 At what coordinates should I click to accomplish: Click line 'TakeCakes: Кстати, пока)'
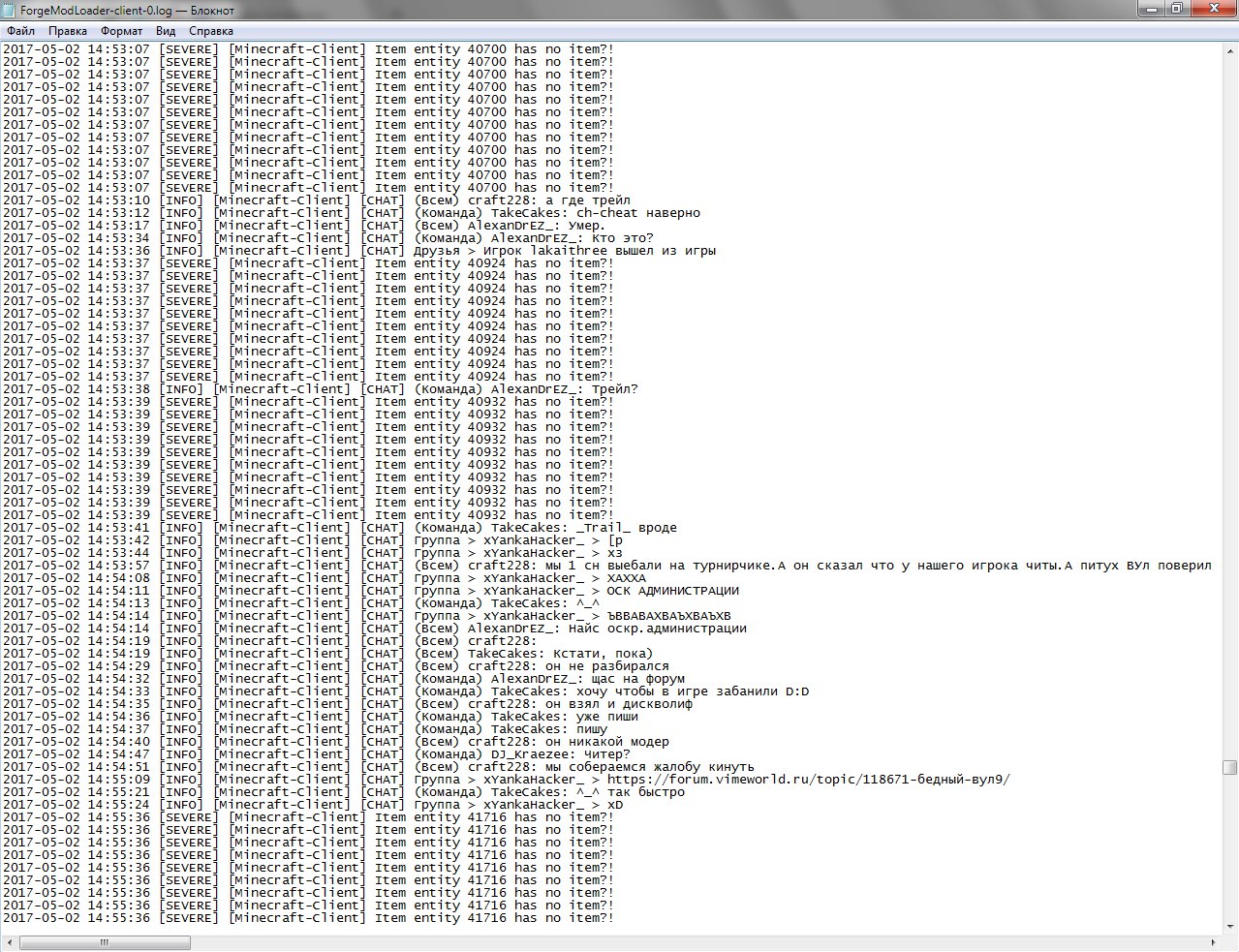(327, 654)
